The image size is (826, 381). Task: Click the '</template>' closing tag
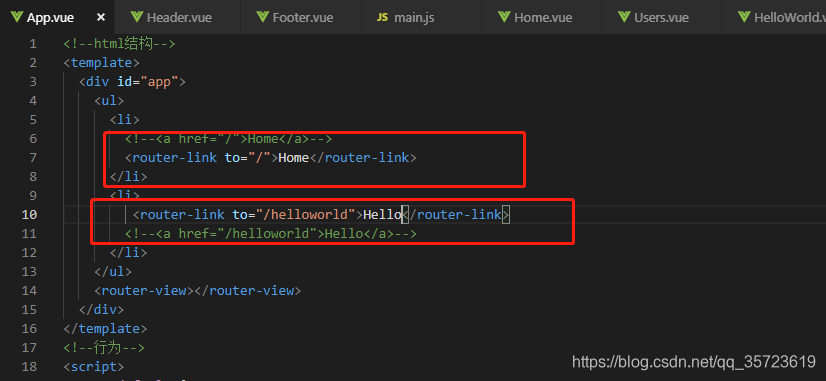pyautogui.click(x=105, y=328)
